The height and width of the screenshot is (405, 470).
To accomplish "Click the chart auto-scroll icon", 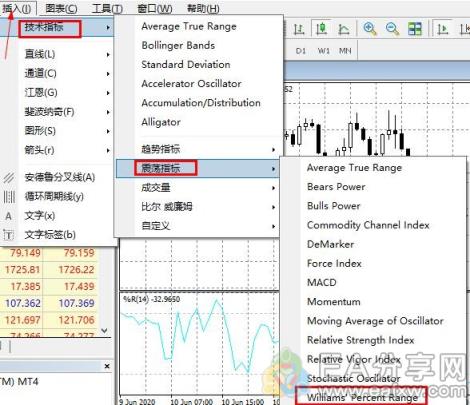I will coord(443,29).
